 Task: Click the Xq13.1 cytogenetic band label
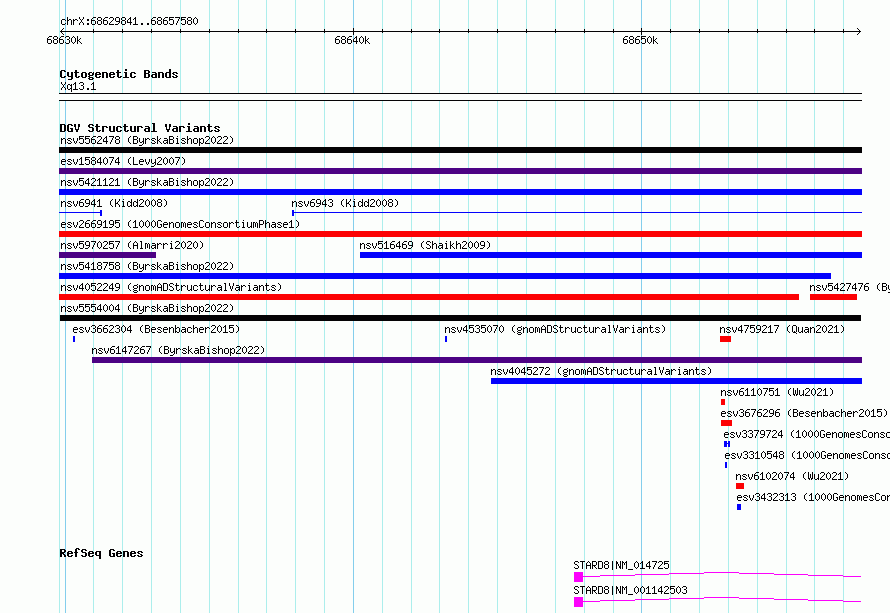[78, 86]
